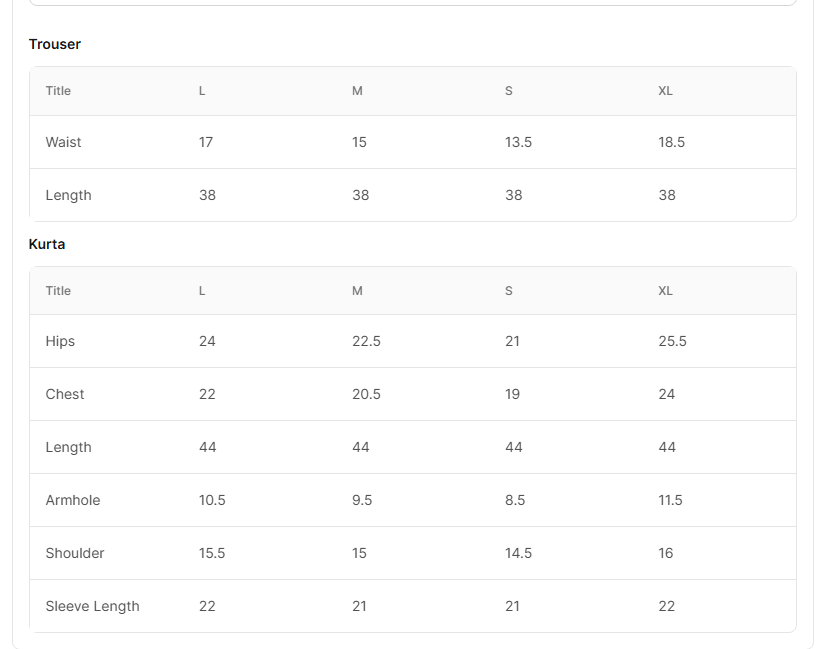Select the Trouser Waist XL value 18.5
This screenshot has width=816, height=649.
tap(671, 142)
